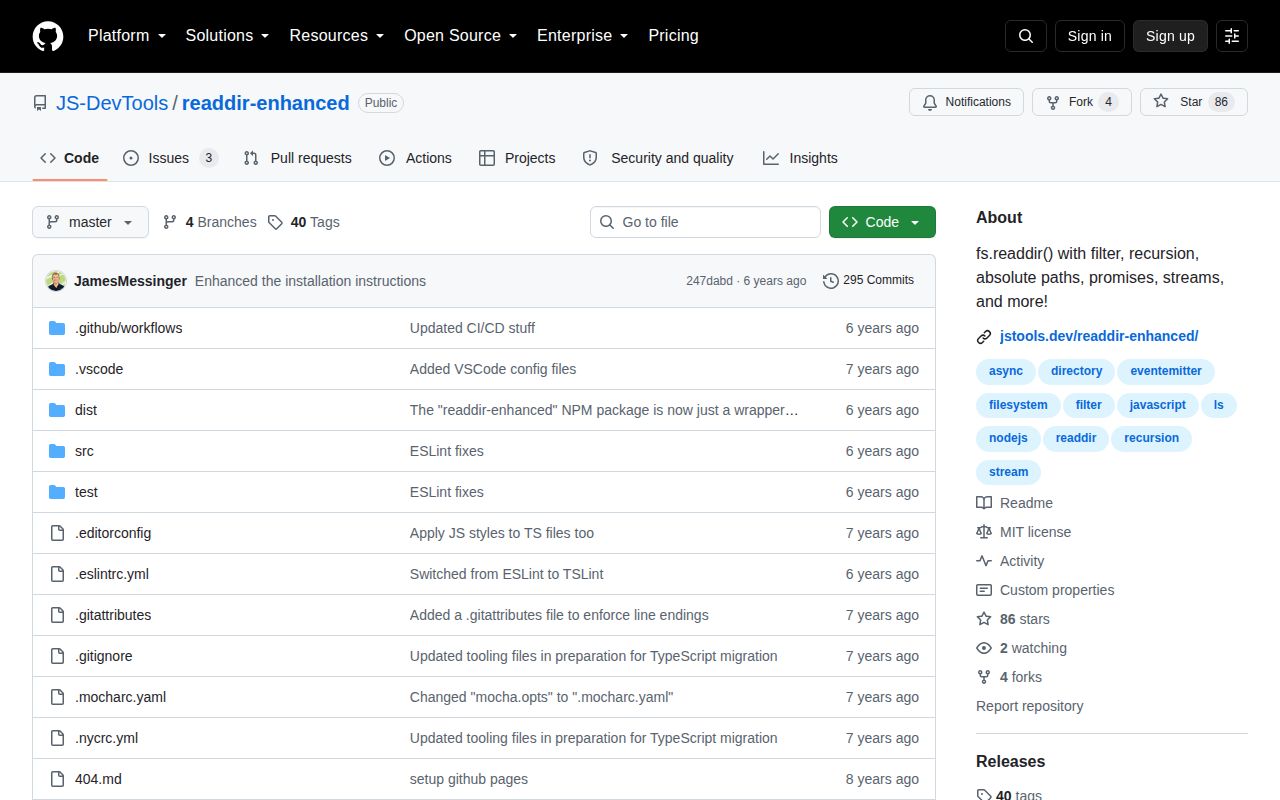
Task: Open the GitHub homepage logo
Action: click(48, 36)
